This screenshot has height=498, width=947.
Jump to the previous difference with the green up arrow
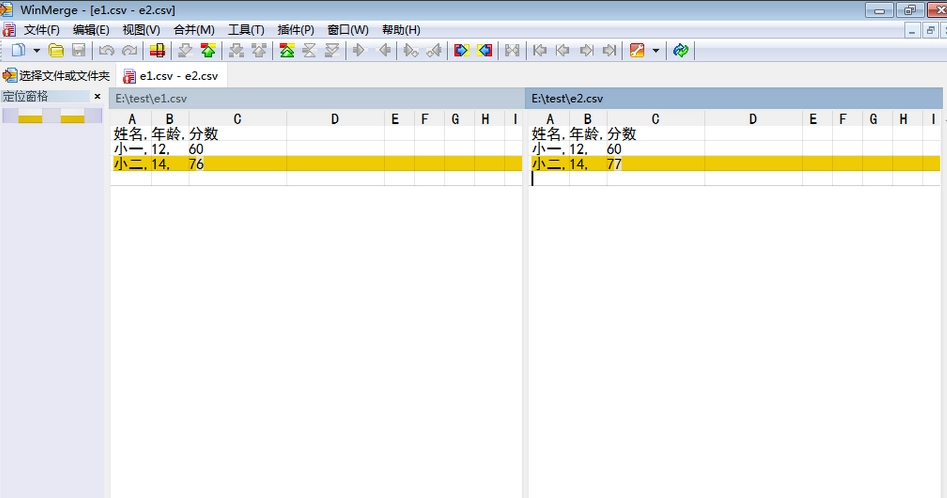pyautogui.click(x=208, y=51)
